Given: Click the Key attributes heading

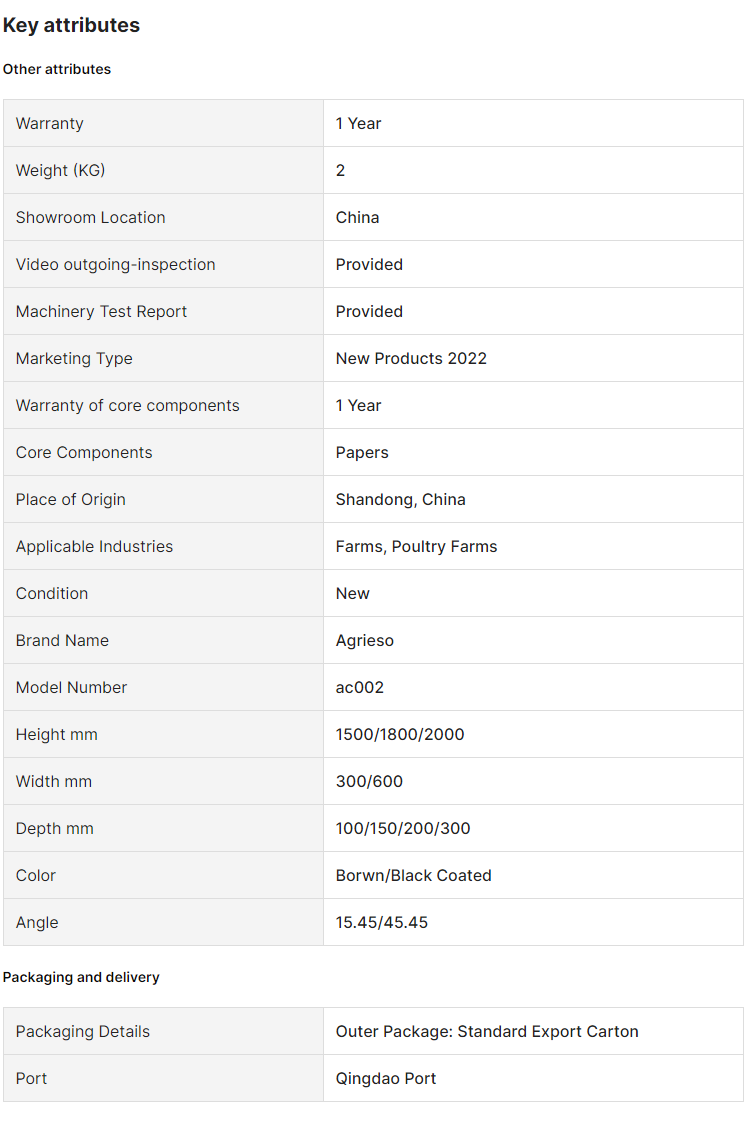Looking at the screenshot, I should pos(71,25).
